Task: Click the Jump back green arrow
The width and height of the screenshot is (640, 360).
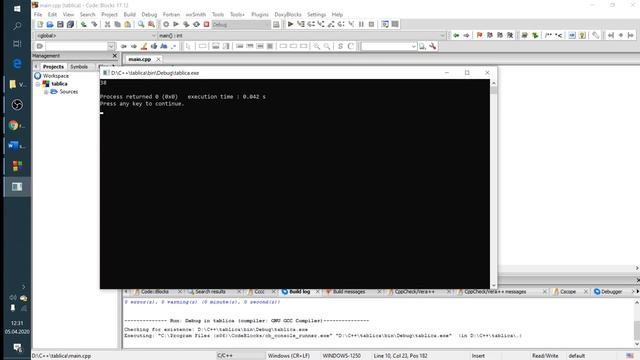Action: pyautogui.click(x=456, y=36)
